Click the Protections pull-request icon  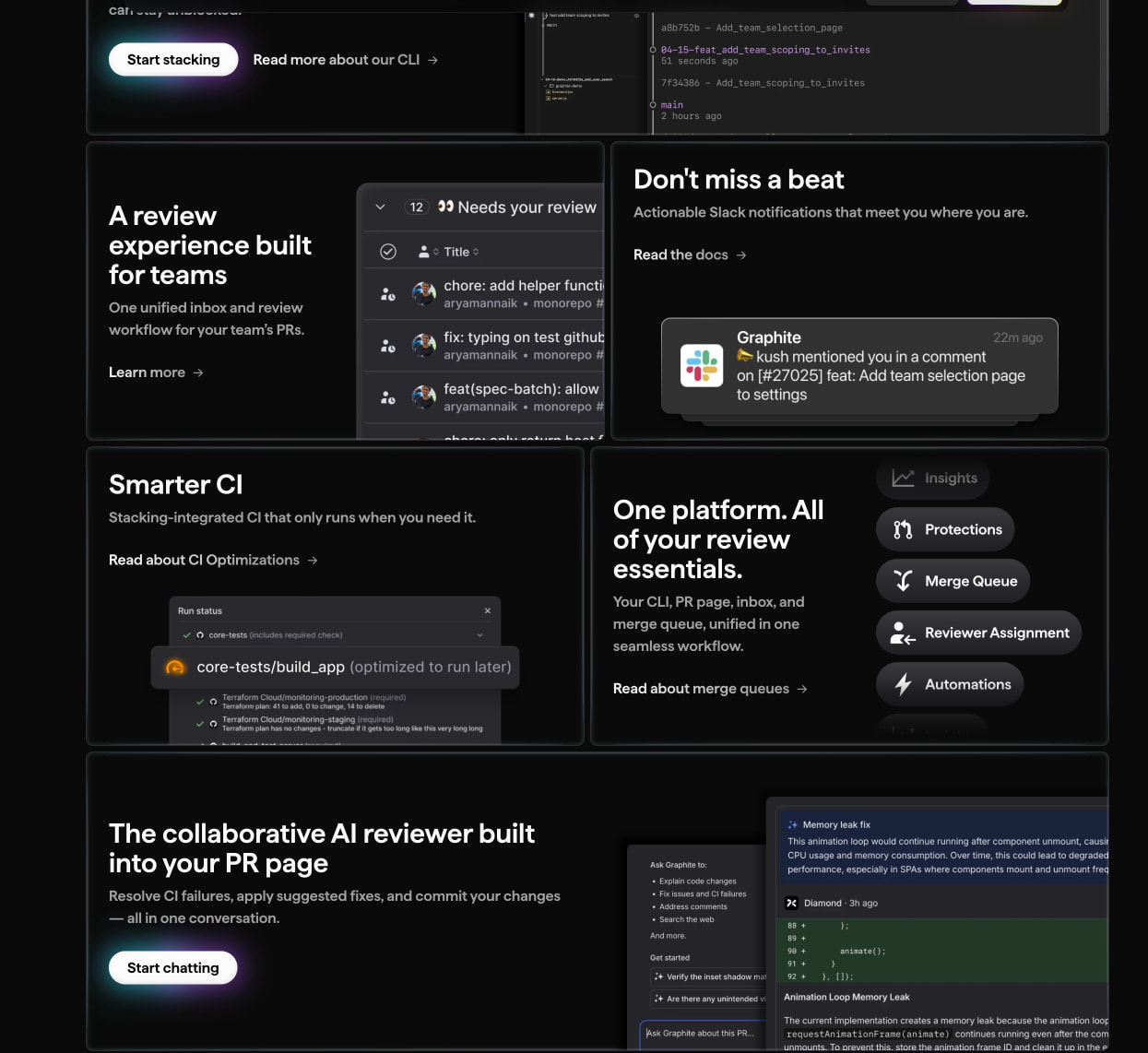[x=903, y=529]
